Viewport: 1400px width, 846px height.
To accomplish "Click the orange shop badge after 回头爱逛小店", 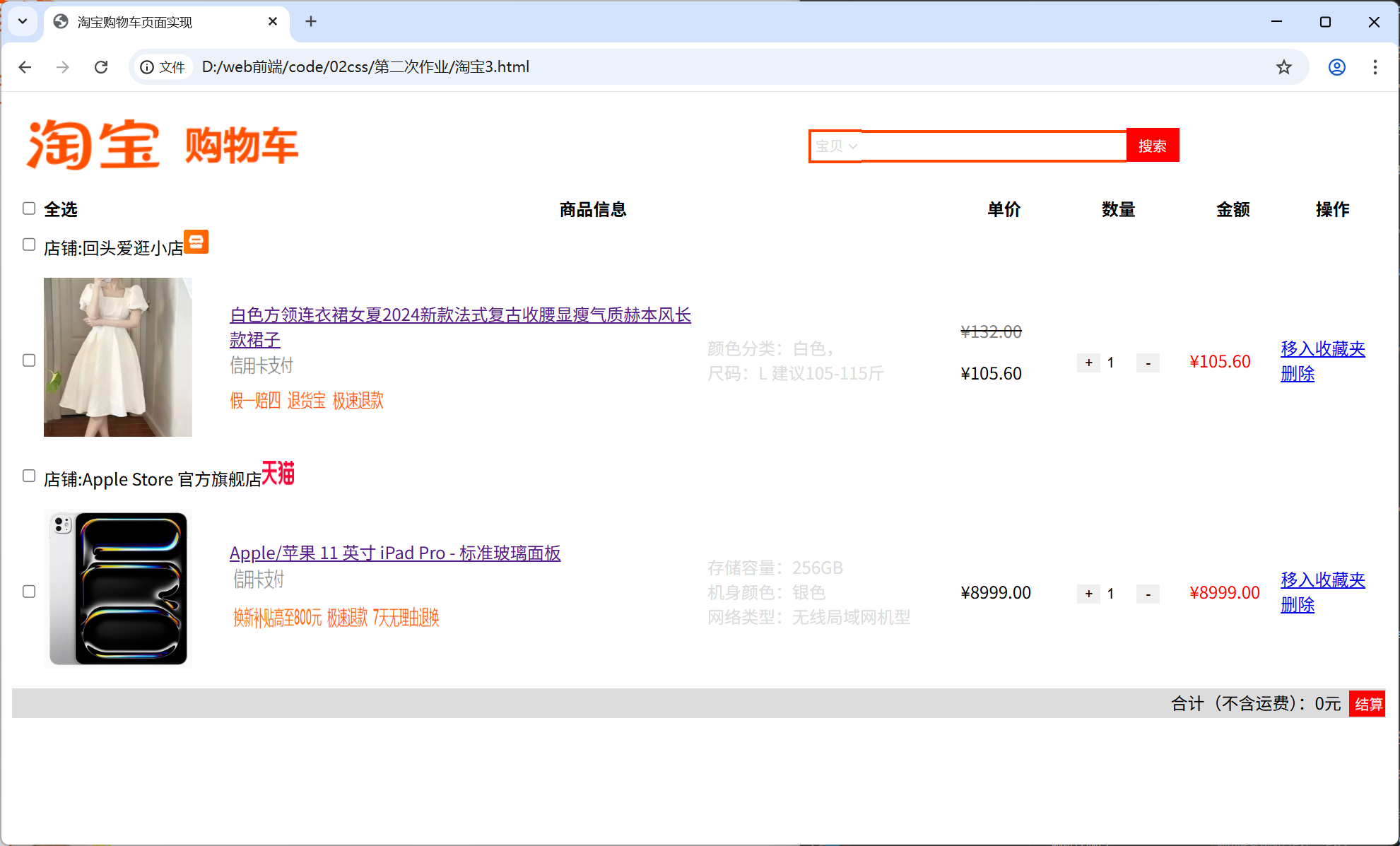I will pos(196,242).
